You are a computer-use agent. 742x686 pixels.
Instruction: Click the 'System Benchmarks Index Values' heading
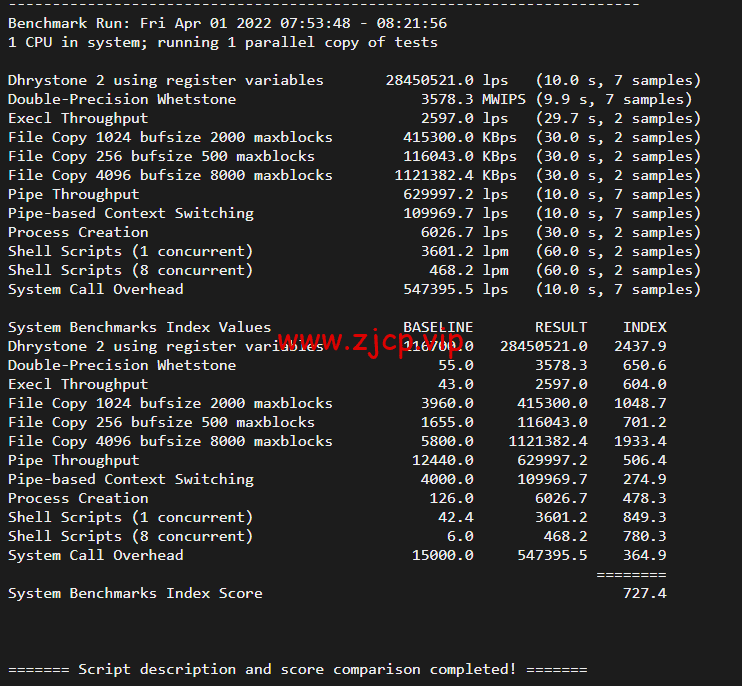click(140, 327)
